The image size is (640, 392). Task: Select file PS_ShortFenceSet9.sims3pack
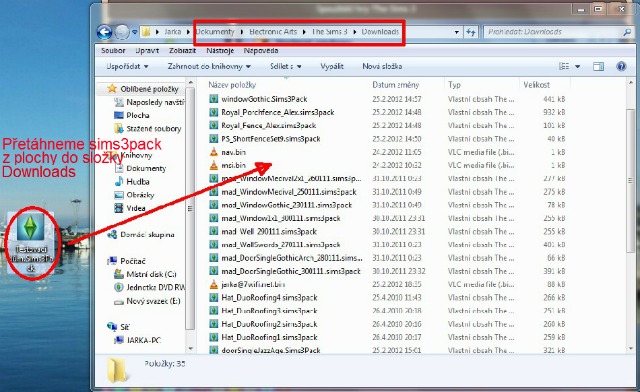271,139
